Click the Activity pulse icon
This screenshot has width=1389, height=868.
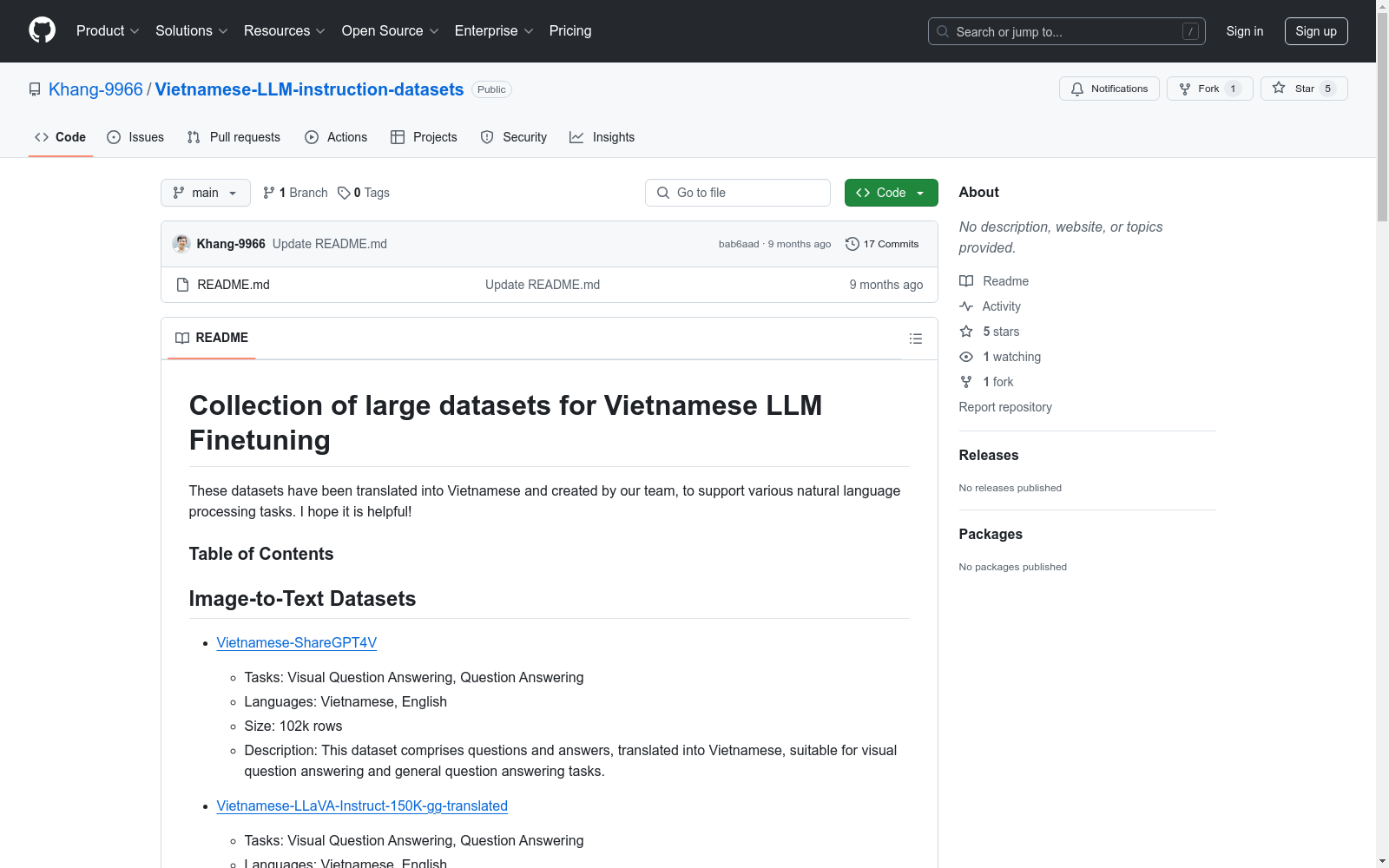[x=966, y=306]
